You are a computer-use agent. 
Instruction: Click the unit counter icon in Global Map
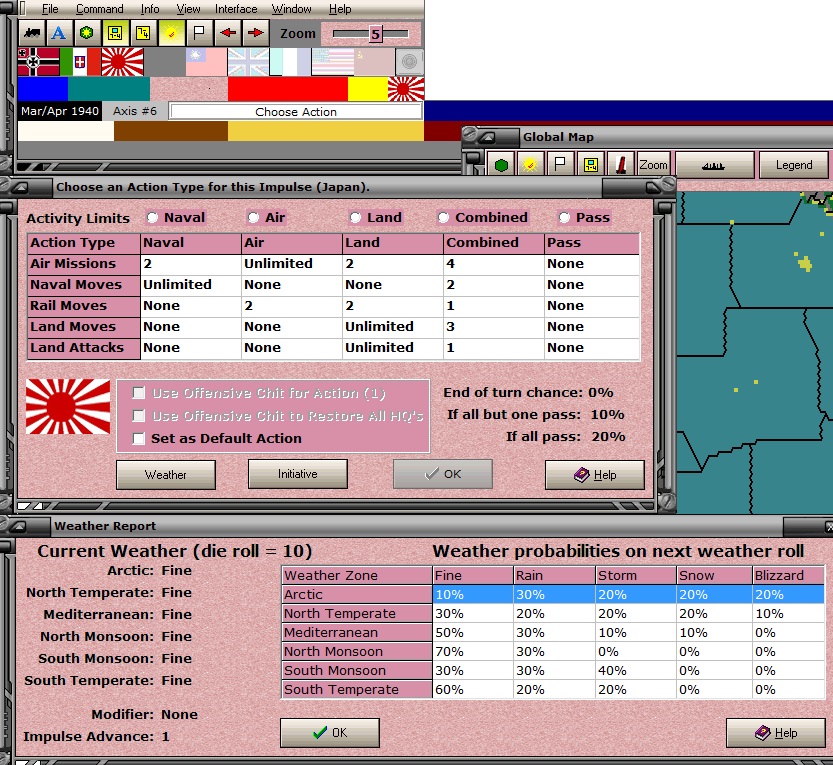pyautogui.click(x=590, y=165)
